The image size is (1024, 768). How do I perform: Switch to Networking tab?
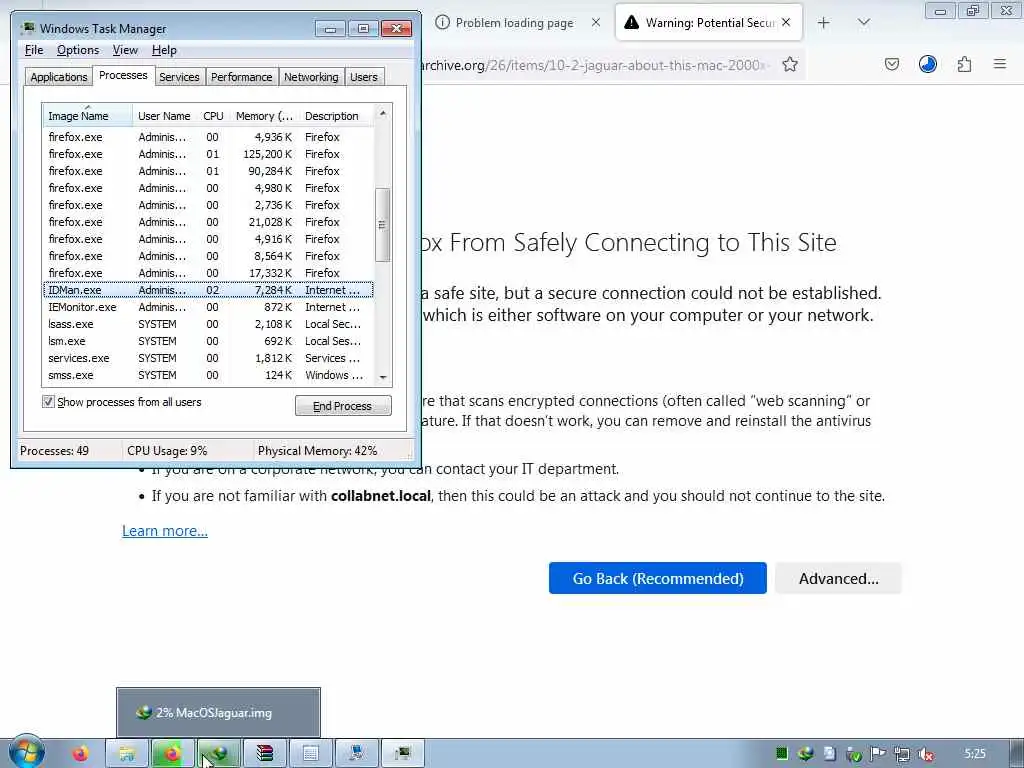(311, 77)
